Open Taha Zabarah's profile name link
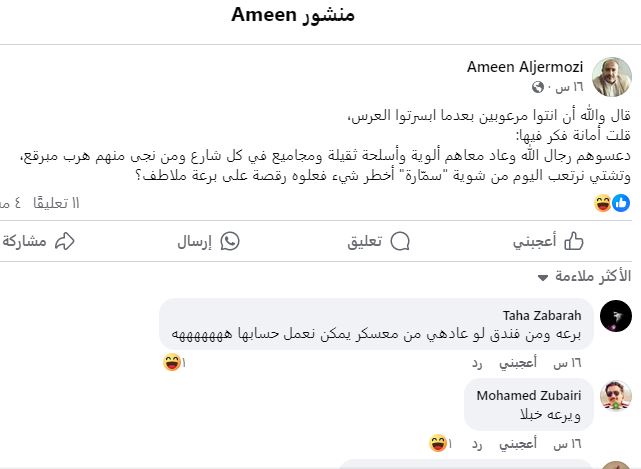 pyautogui.click(x=547, y=315)
